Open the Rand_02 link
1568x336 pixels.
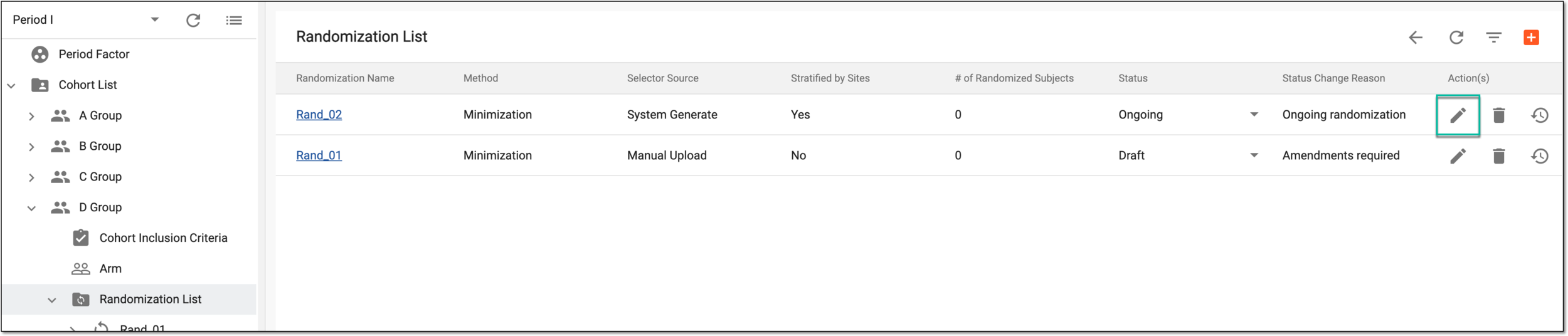click(319, 115)
